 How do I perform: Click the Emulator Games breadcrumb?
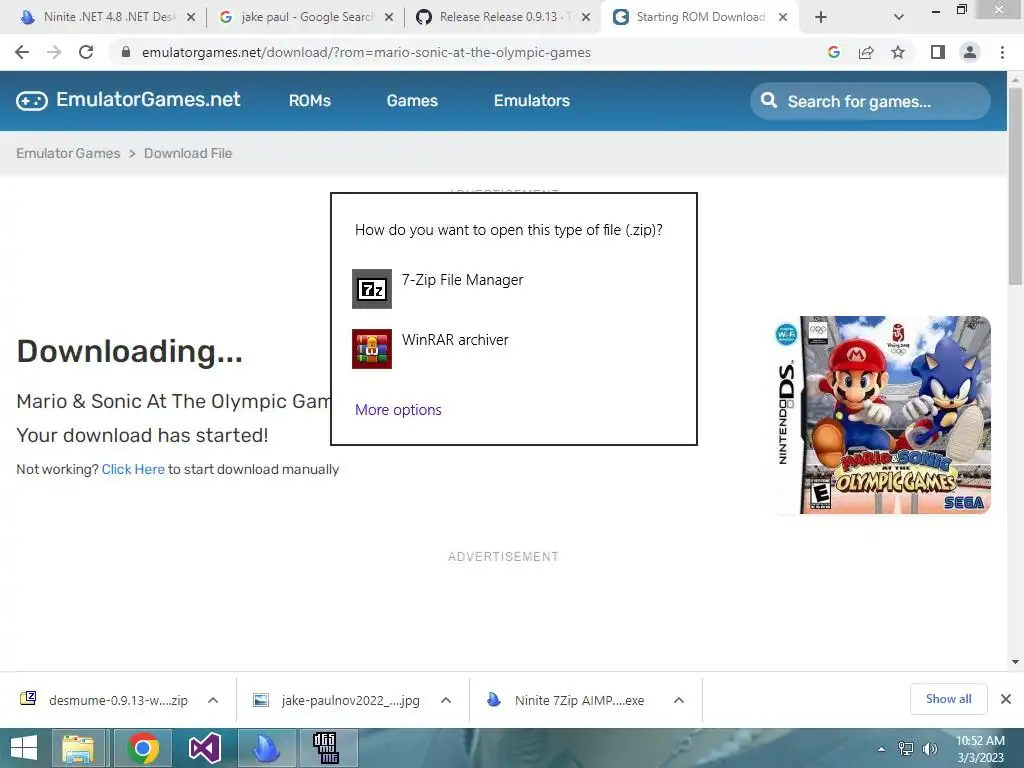[69, 153]
